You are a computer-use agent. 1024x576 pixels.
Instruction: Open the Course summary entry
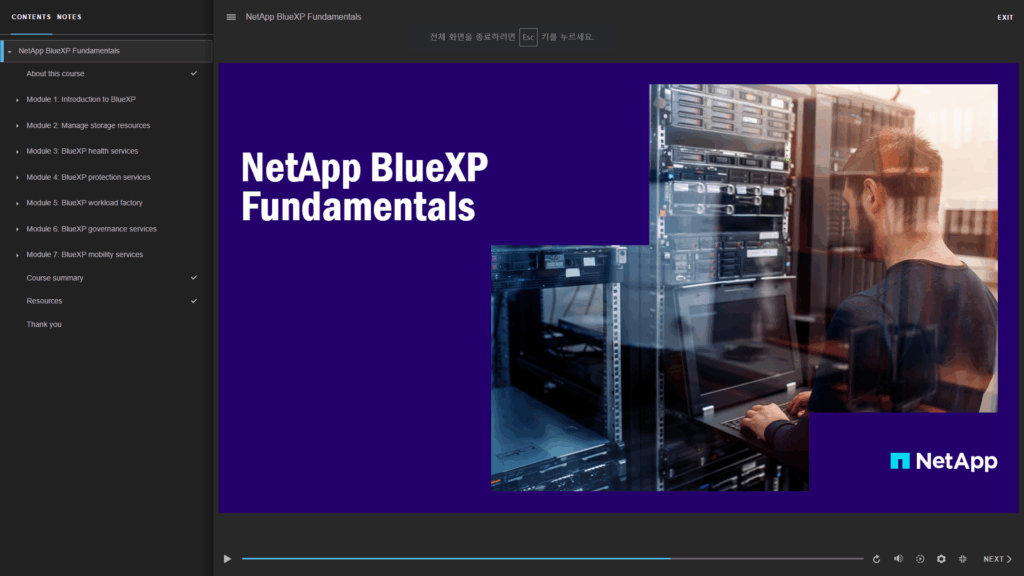(55, 278)
